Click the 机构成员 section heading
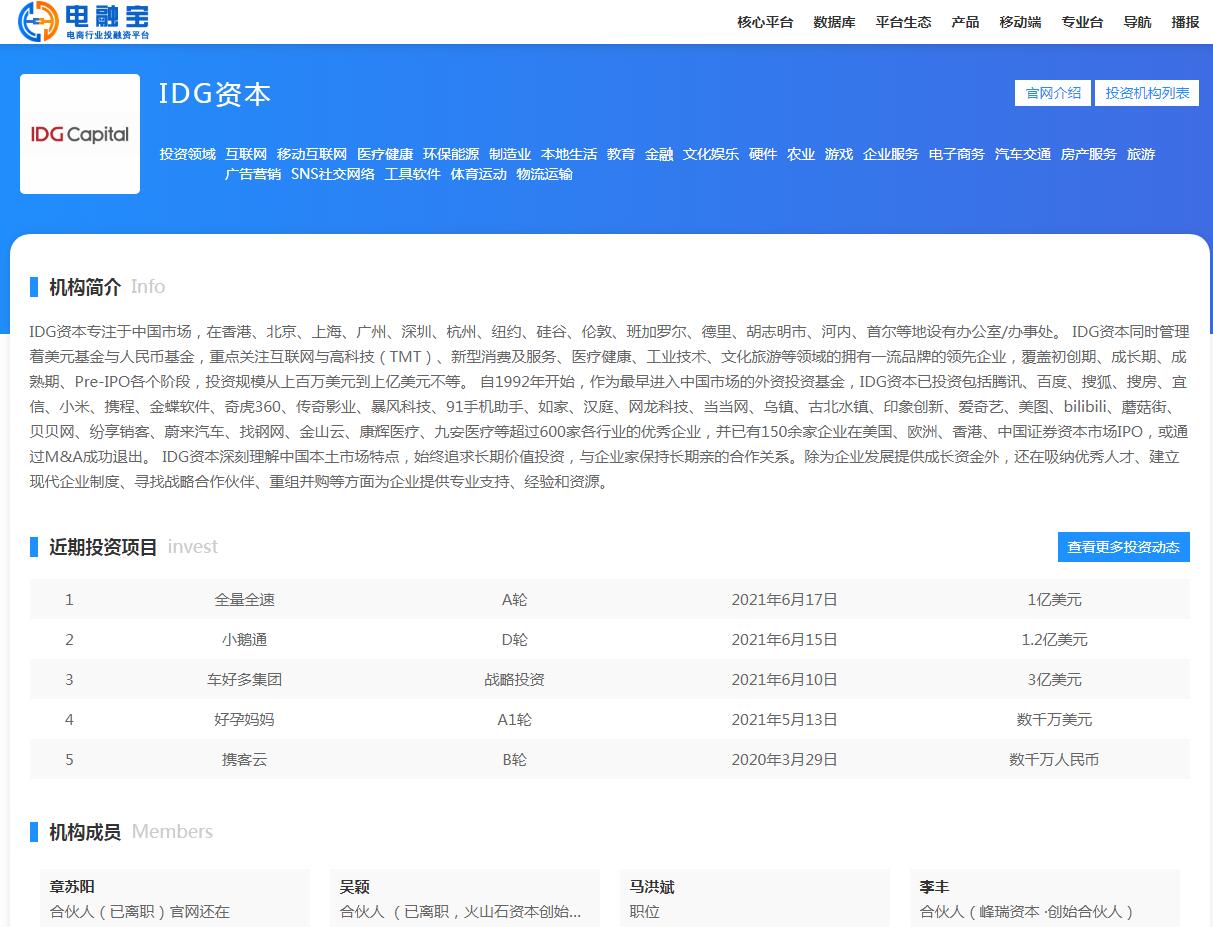Screen dimensions: 1213x927 coord(85,832)
